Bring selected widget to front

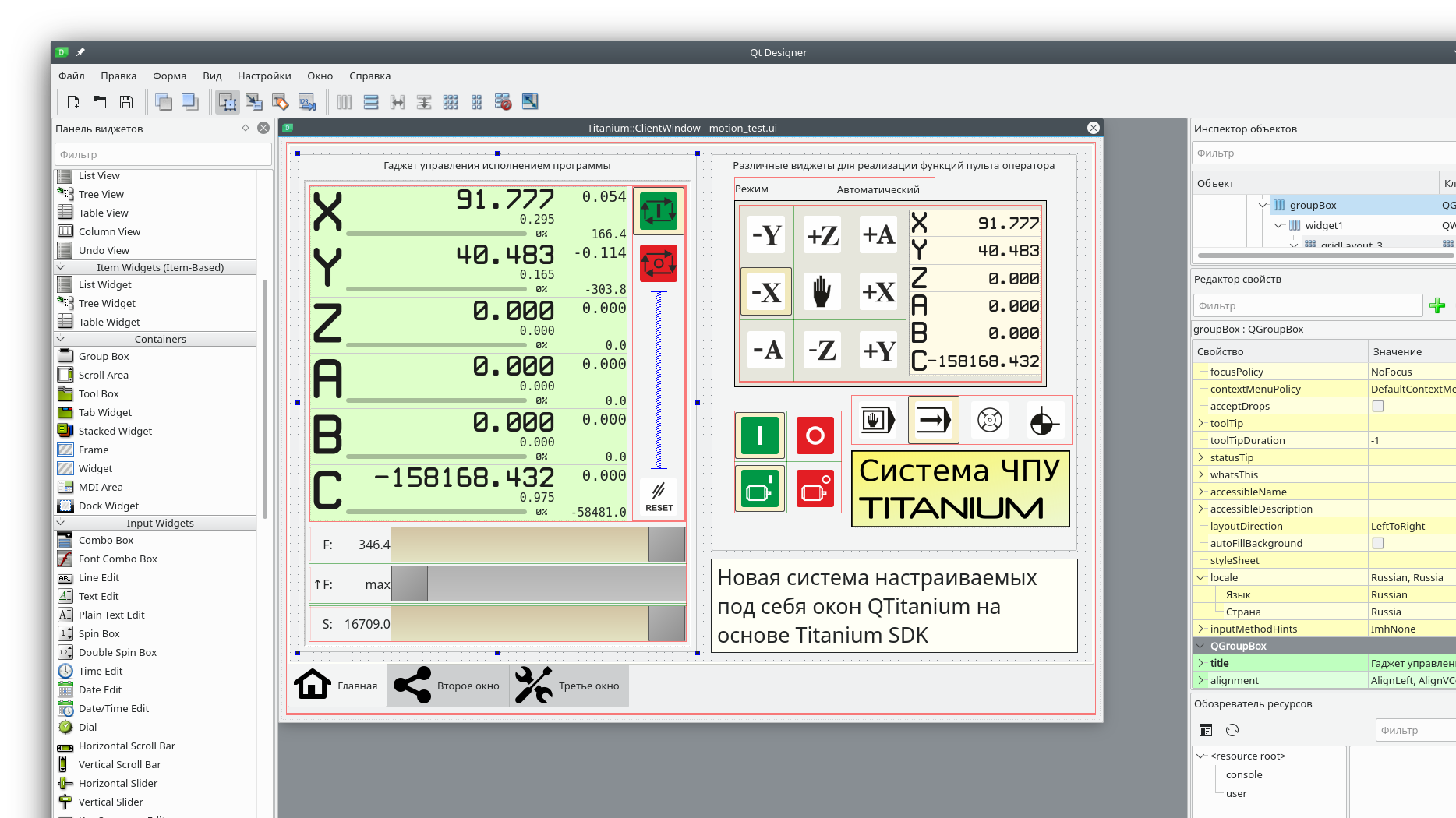coord(190,102)
